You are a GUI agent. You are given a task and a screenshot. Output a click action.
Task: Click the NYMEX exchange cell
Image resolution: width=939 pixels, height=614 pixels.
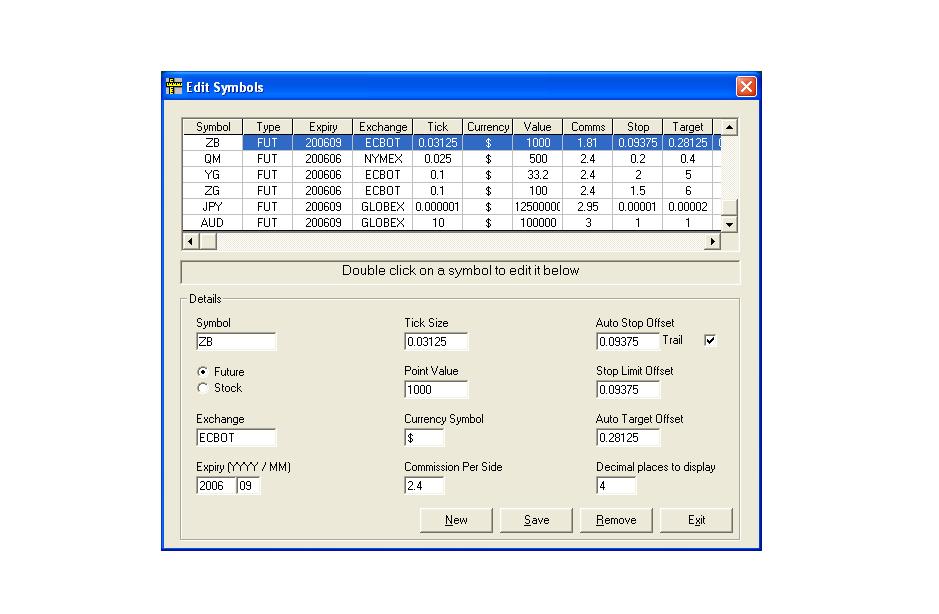coord(383,159)
